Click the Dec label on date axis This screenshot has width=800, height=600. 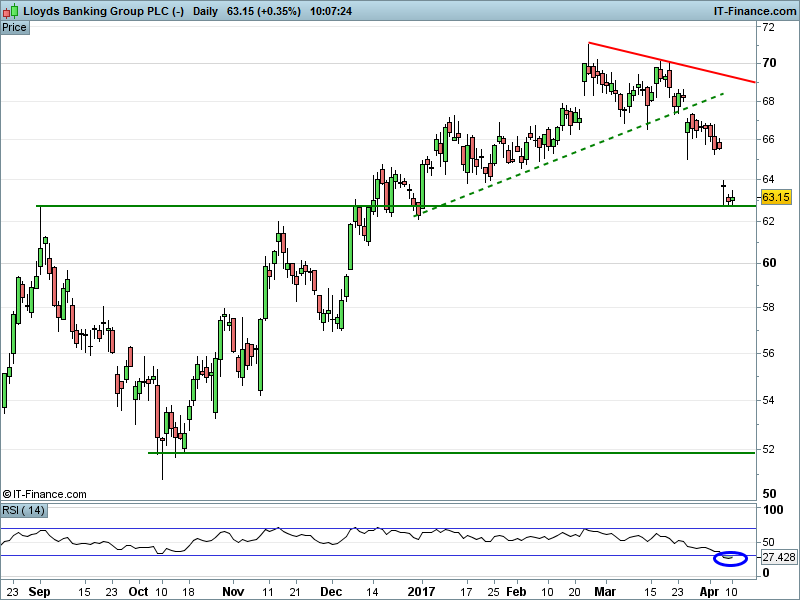point(331,591)
